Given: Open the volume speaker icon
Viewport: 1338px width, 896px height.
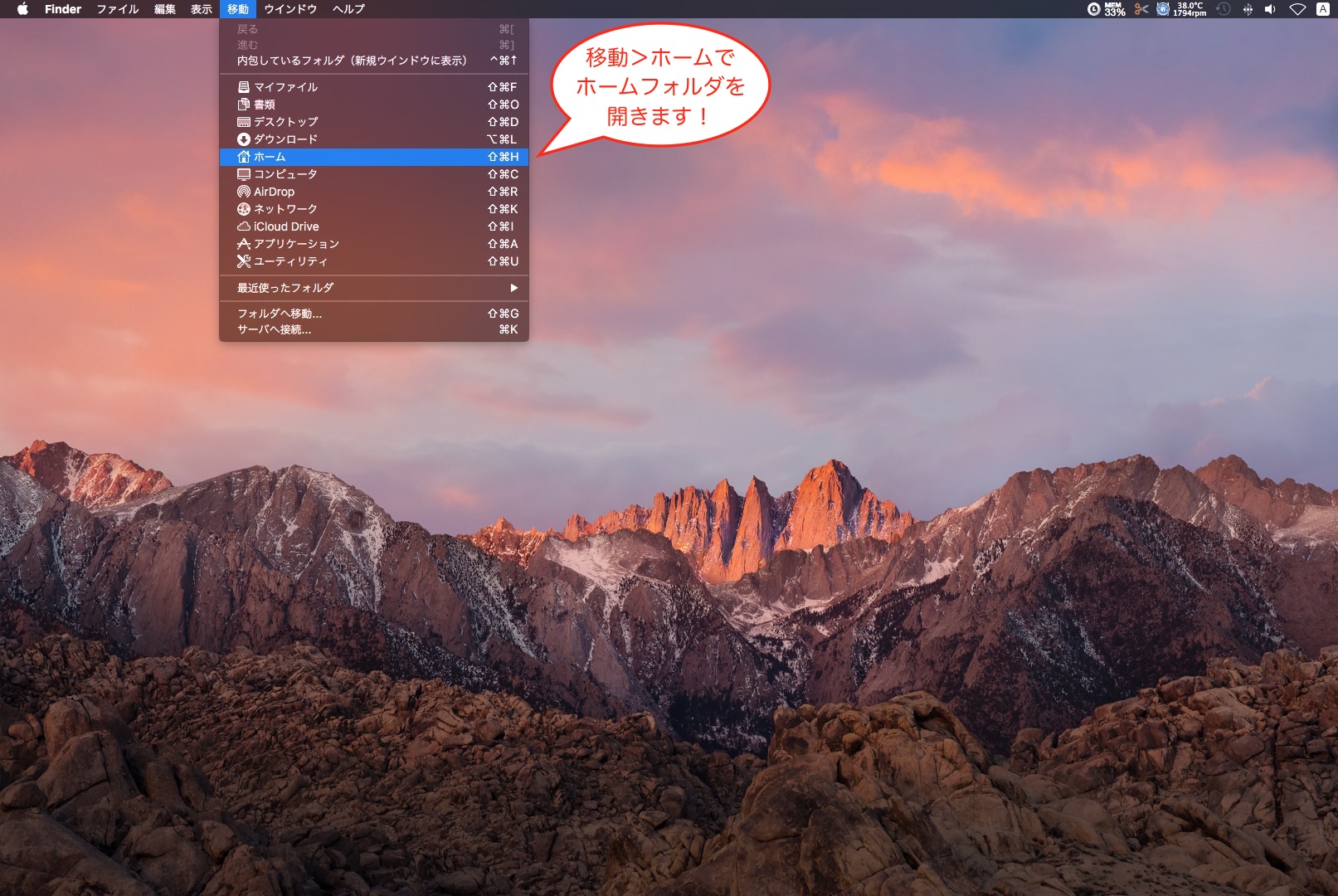Looking at the screenshot, I should pos(1270,9).
